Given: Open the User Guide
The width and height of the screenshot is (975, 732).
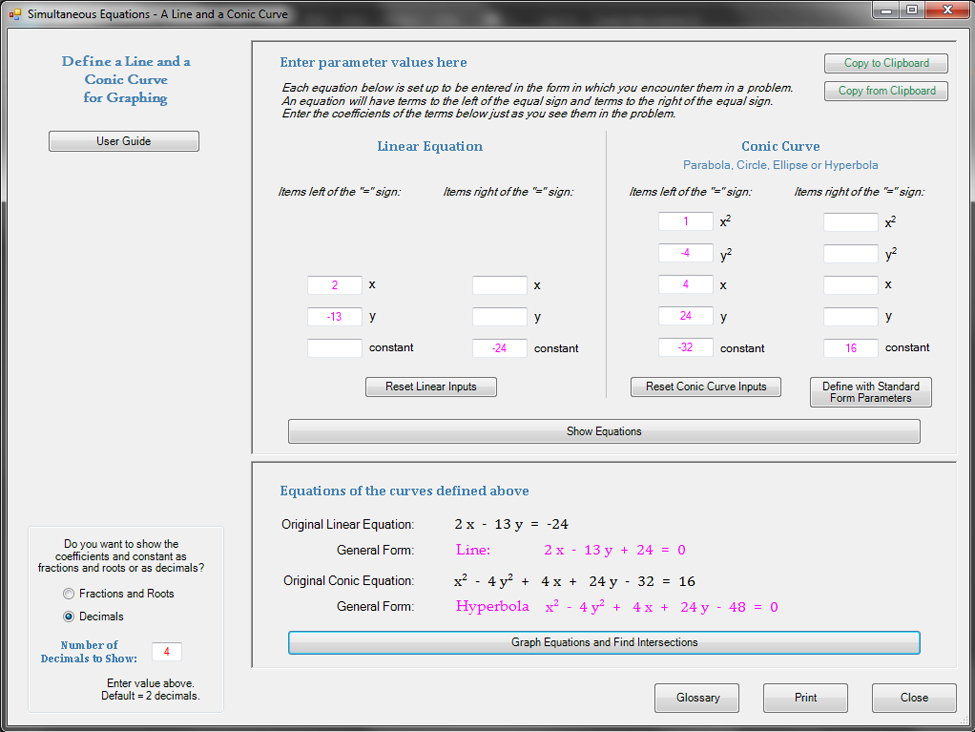Looking at the screenshot, I should point(124,142).
